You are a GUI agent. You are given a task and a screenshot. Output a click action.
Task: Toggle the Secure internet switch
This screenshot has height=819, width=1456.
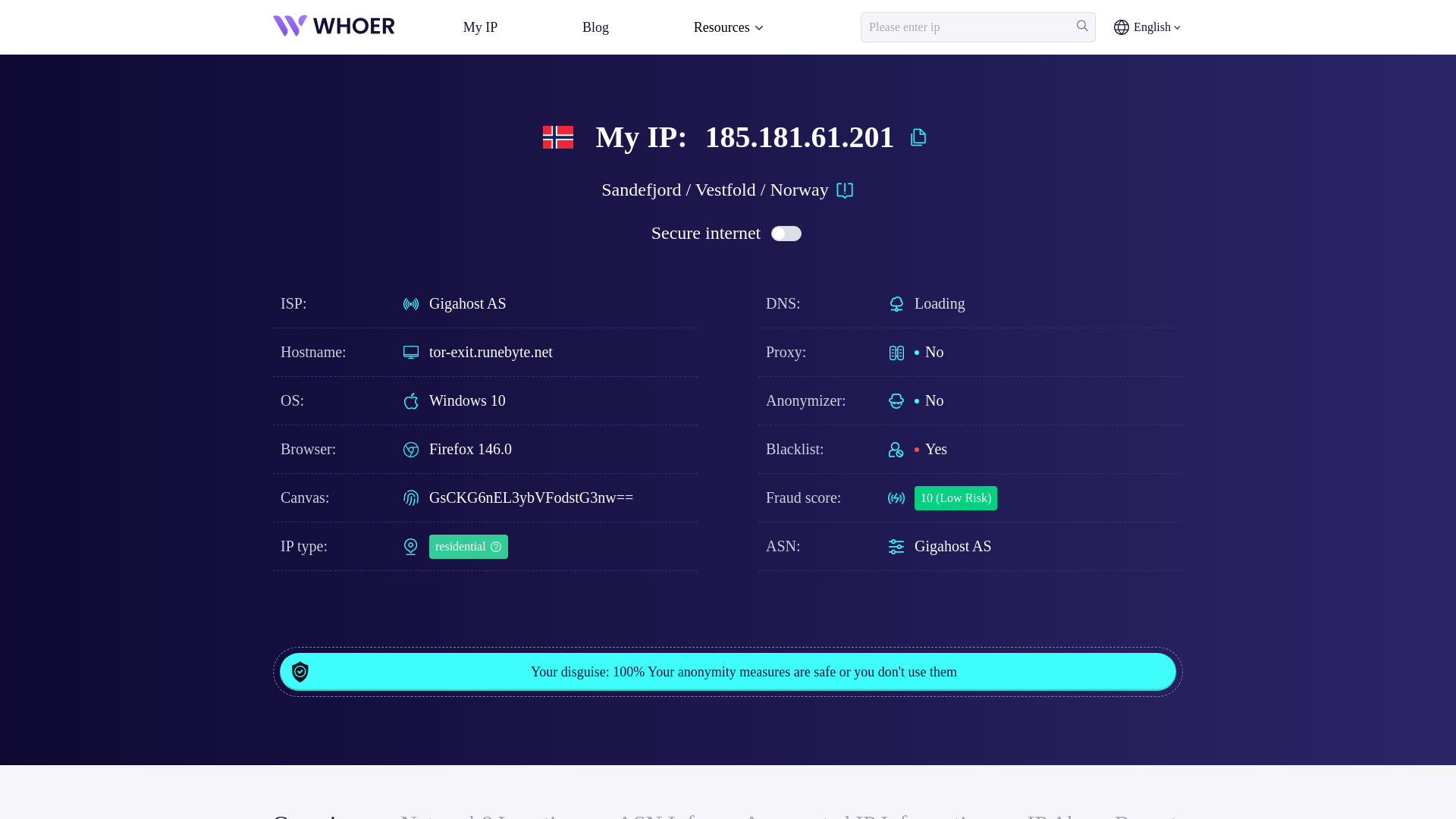point(786,234)
